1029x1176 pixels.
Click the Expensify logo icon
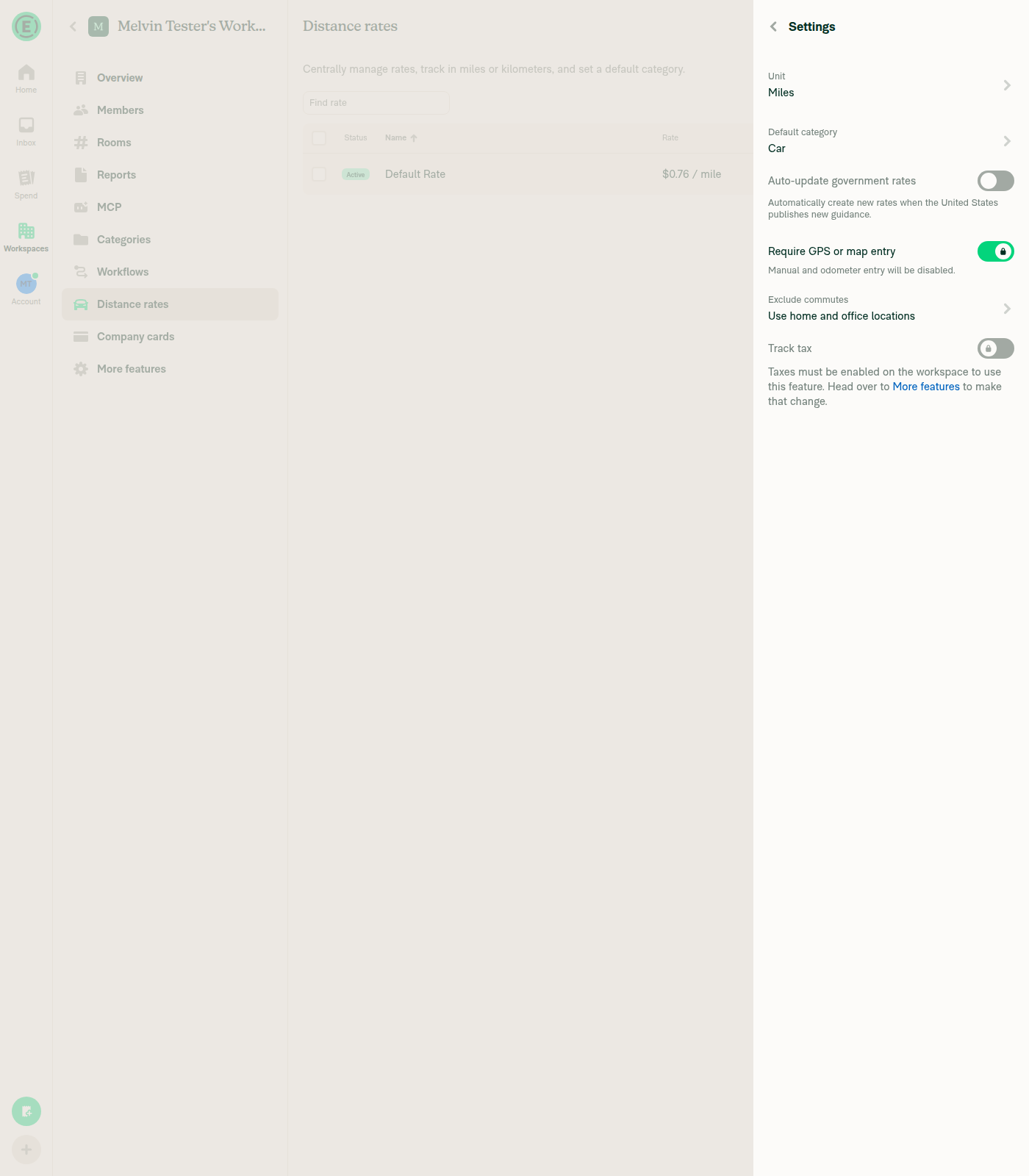pyautogui.click(x=26, y=27)
